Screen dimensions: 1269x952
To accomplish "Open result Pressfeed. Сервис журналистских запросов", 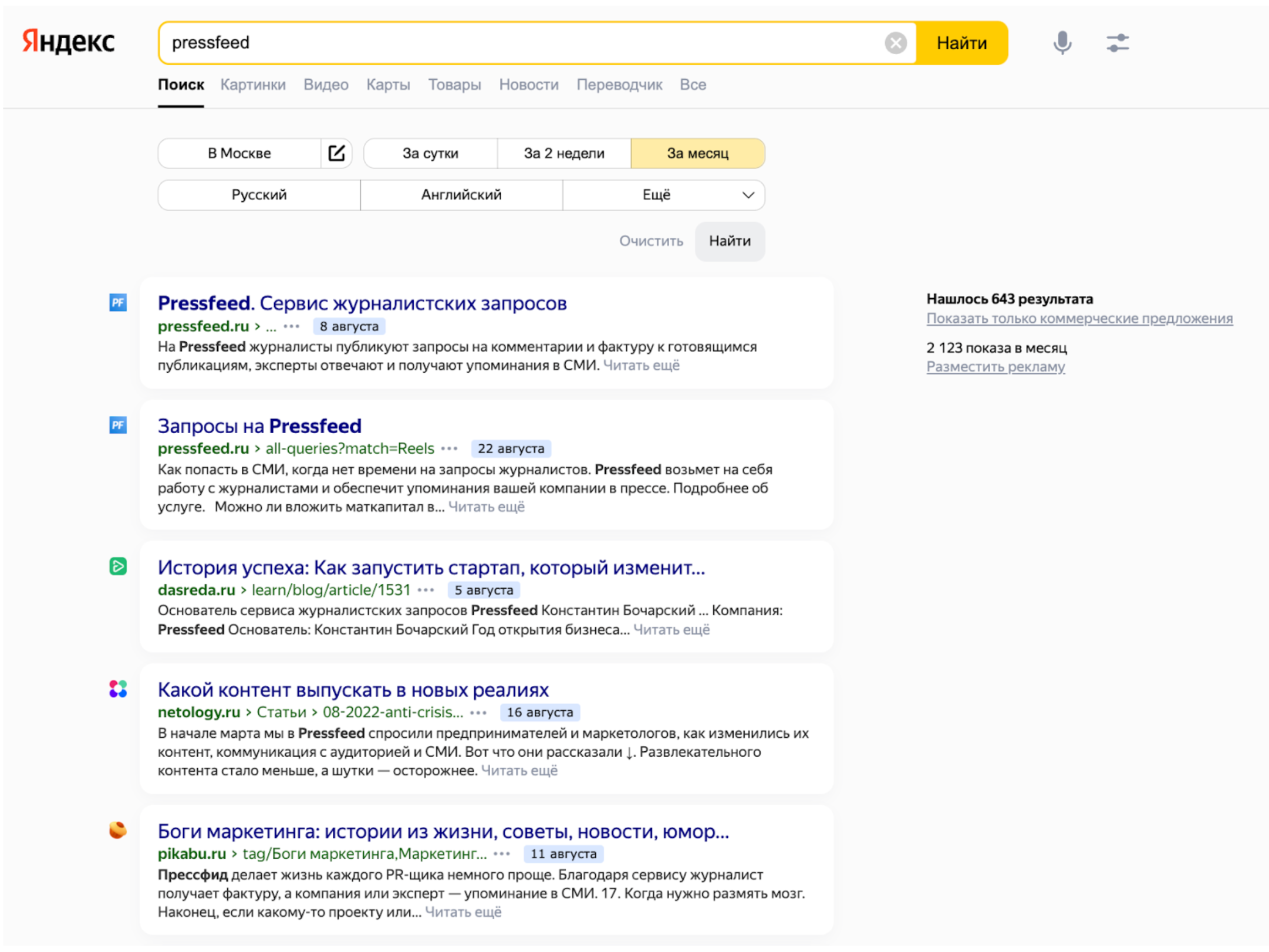I will tap(362, 303).
